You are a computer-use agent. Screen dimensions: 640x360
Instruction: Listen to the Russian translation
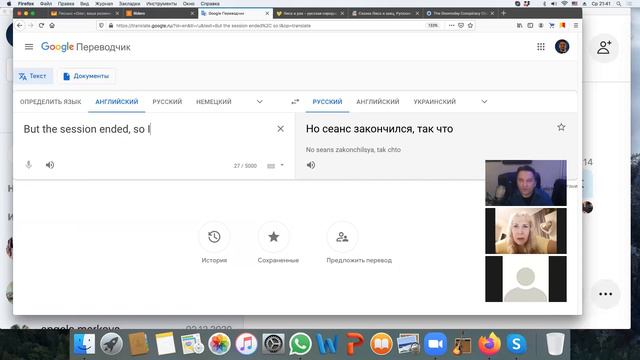(x=311, y=165)
